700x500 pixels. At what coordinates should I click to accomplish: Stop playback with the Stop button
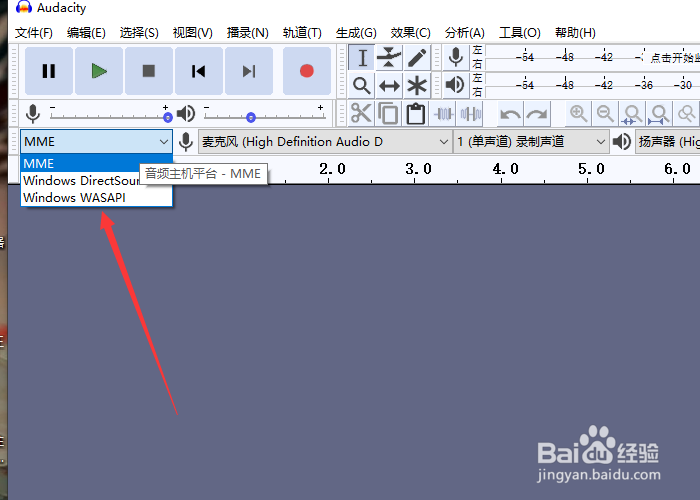click(x=149, y=71)
